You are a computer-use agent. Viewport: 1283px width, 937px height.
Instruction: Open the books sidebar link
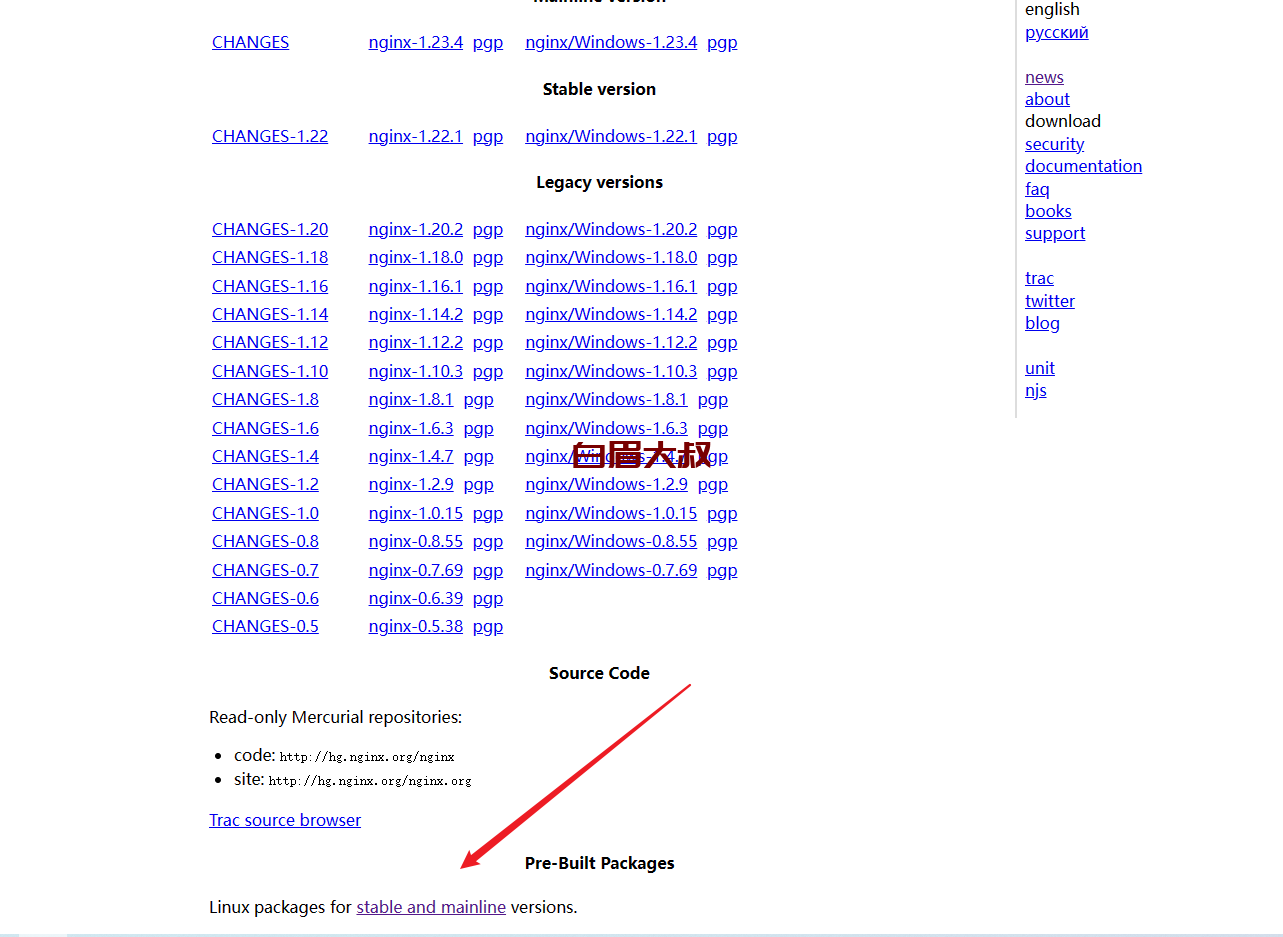pos(1048,211)
